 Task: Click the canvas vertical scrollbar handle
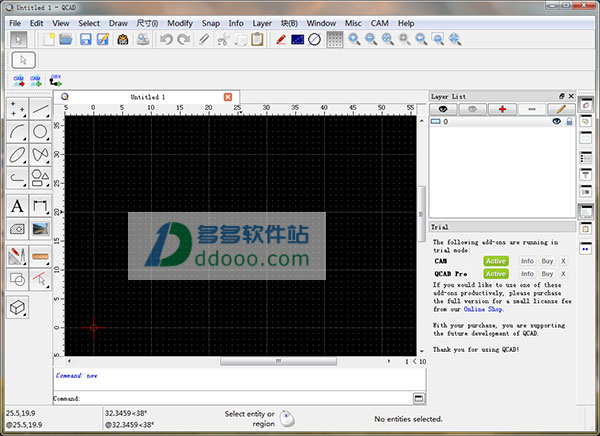pos(421,214)
